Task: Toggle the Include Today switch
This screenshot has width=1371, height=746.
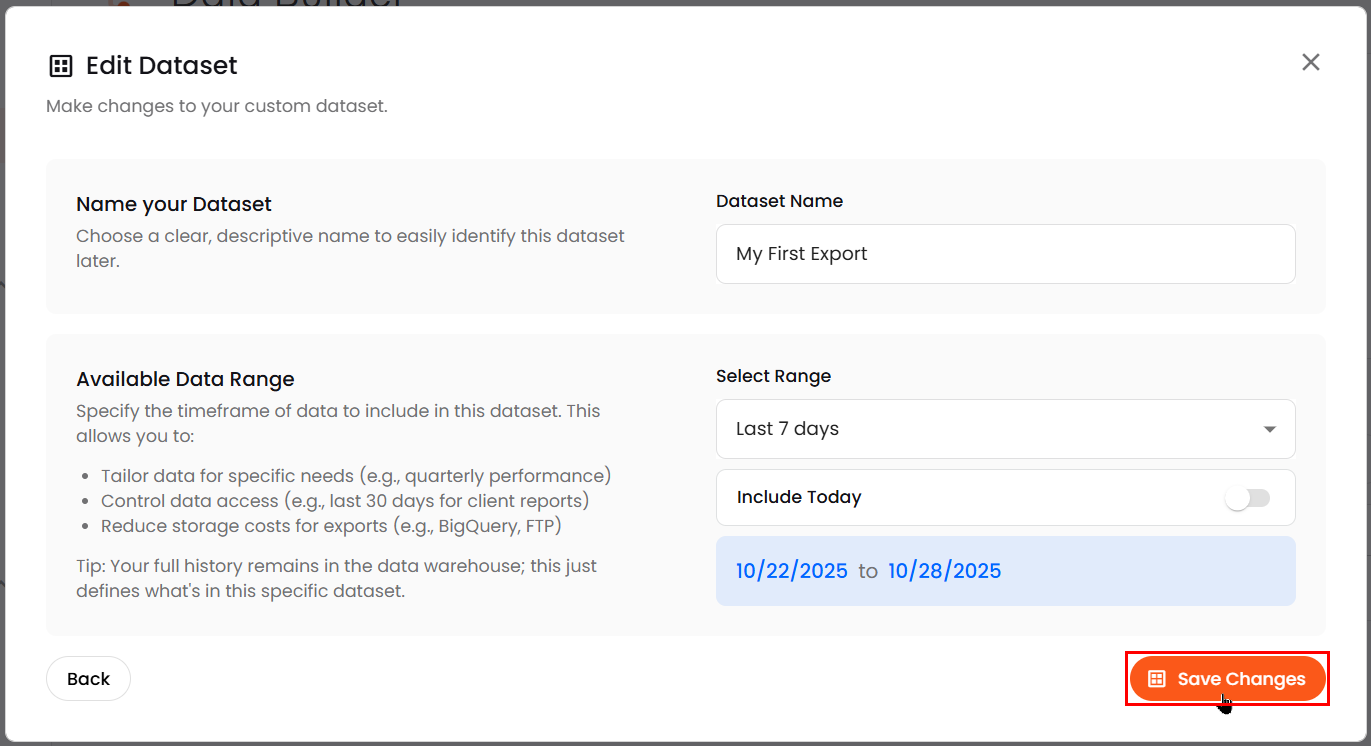Action: coord(1247,498)
